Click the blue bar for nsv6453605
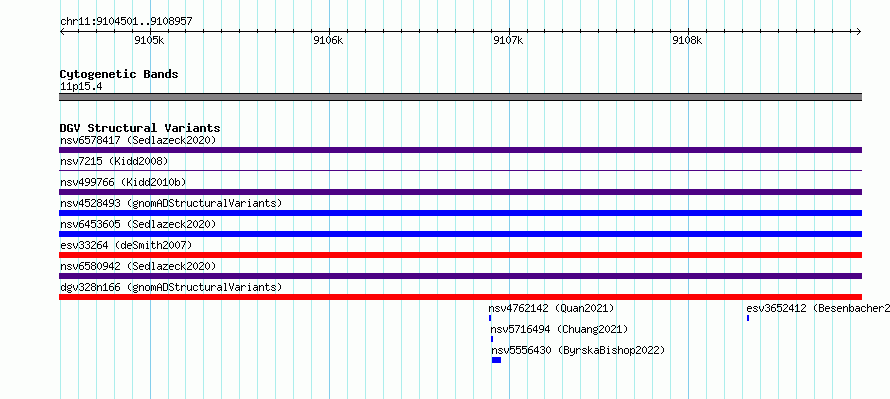Image resolution: width=890 pixels, height=399 pixels. click(460, 234)
